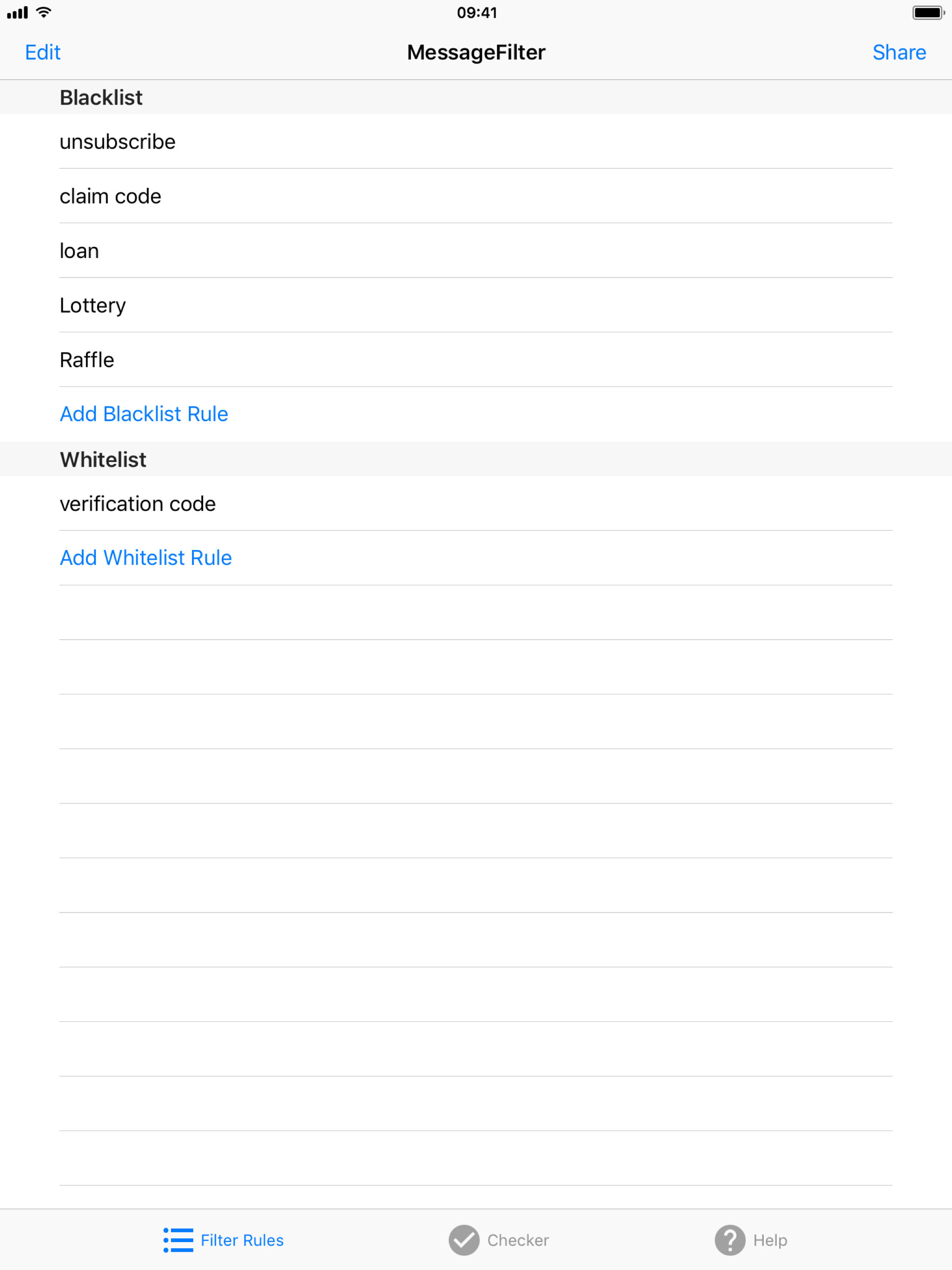Select the unsubscribe blacklist rule

tap(118, 142)
